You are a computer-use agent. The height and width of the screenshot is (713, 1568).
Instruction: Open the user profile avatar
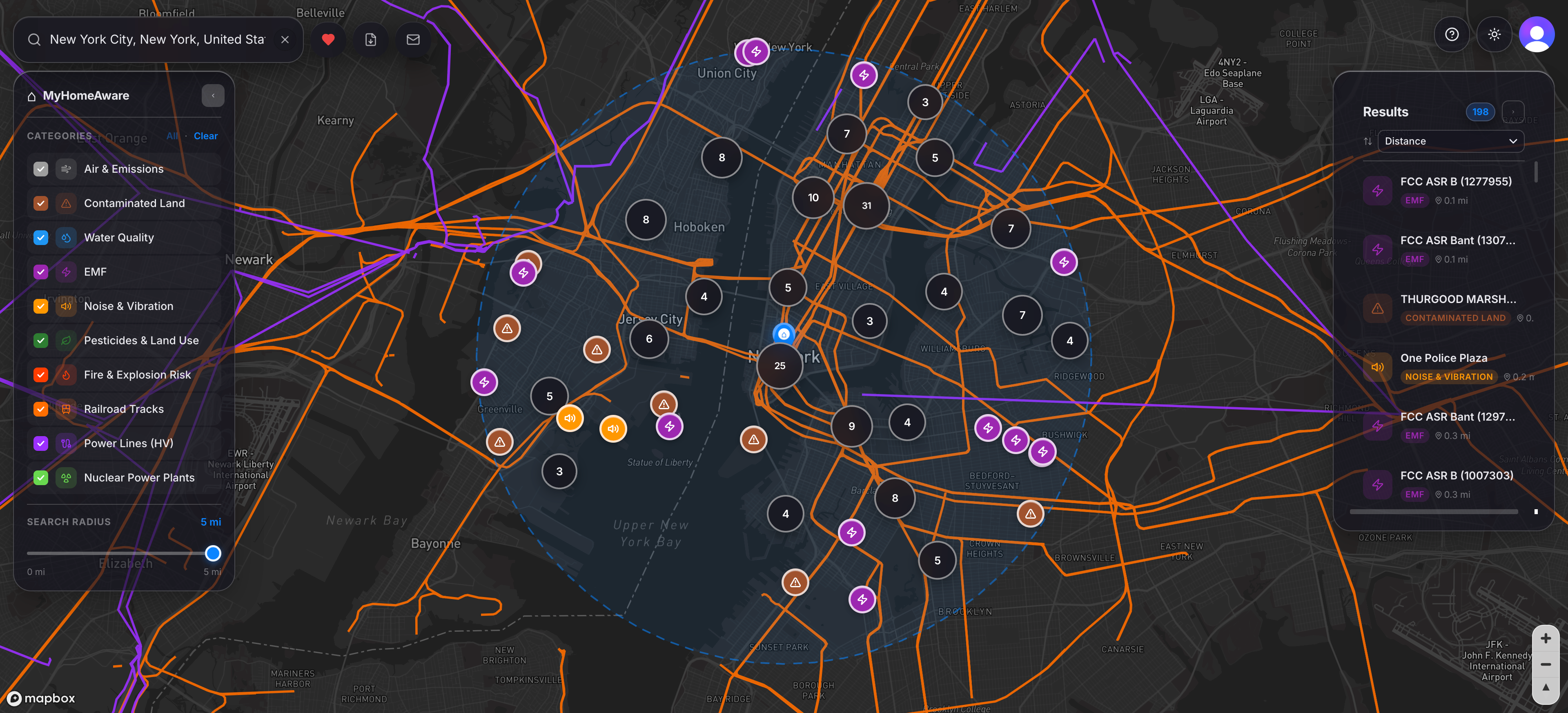(x=1536, y=35)
